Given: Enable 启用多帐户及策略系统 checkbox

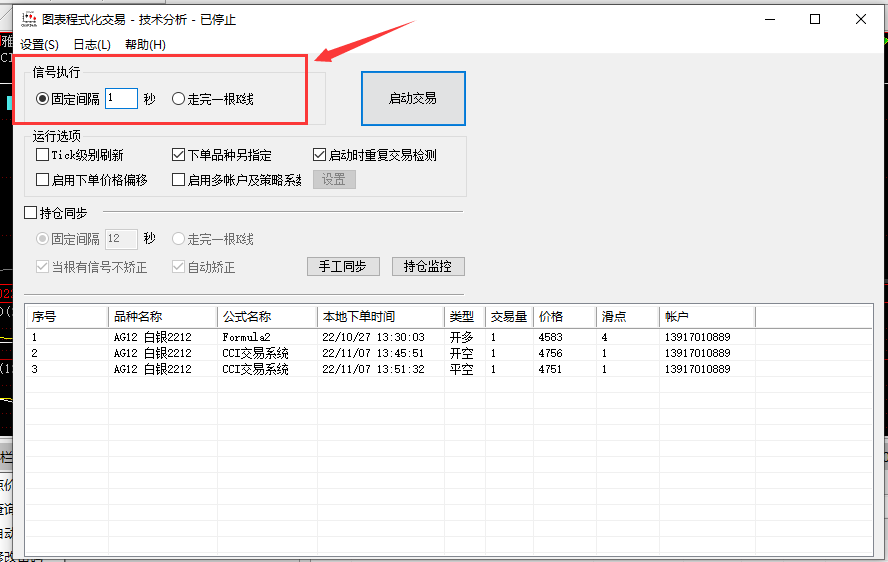Looking at the screenshot, I should (x=178, y=180).
